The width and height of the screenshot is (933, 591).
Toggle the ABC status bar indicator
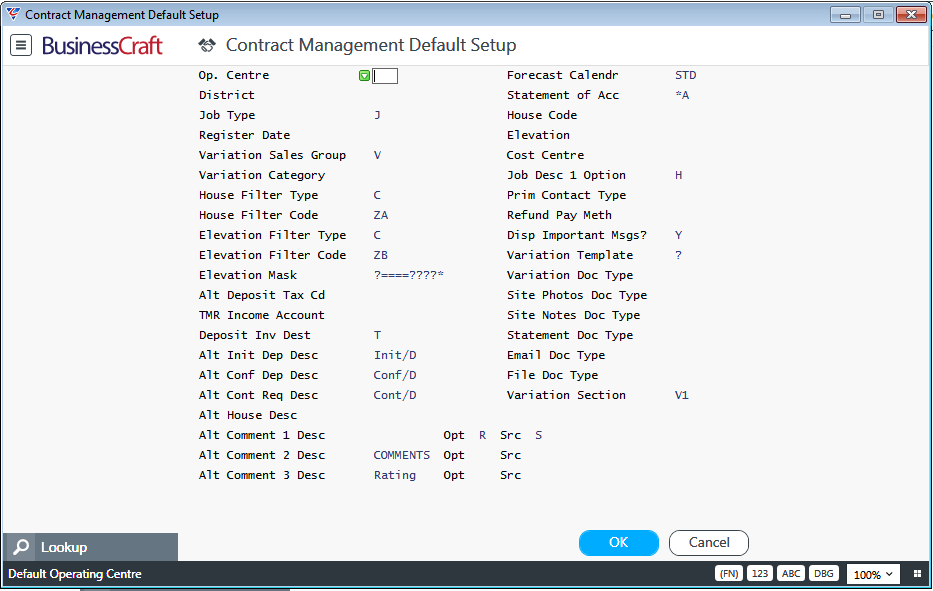coord(791,574)
